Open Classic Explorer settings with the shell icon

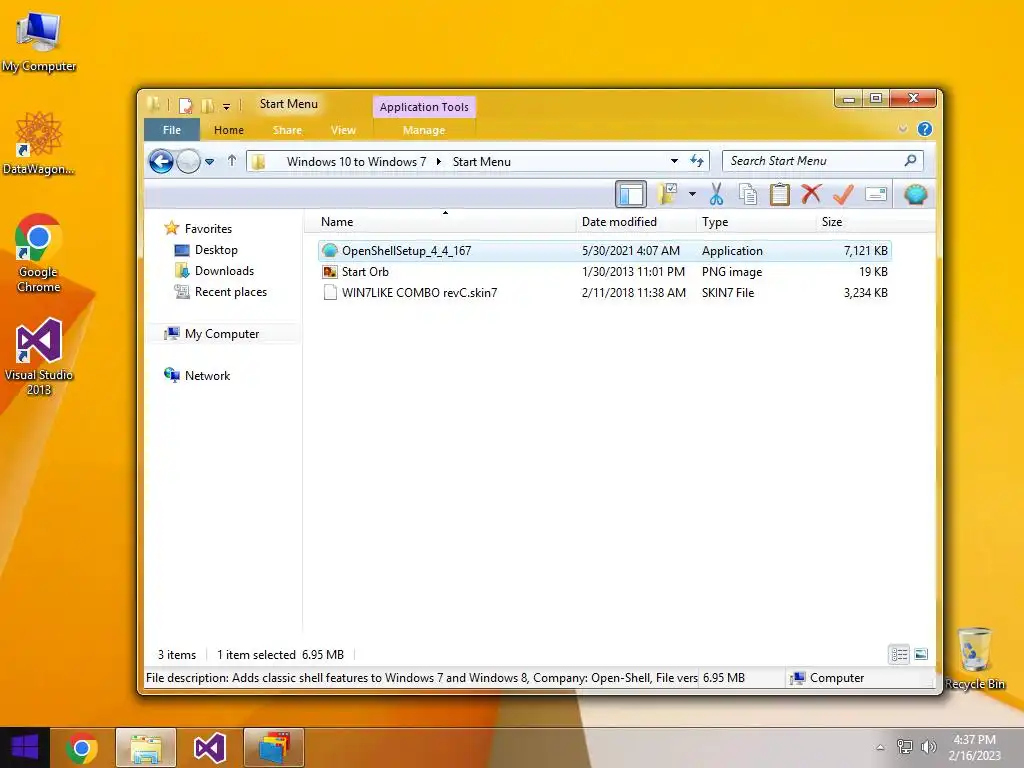[x=915, y=194]
